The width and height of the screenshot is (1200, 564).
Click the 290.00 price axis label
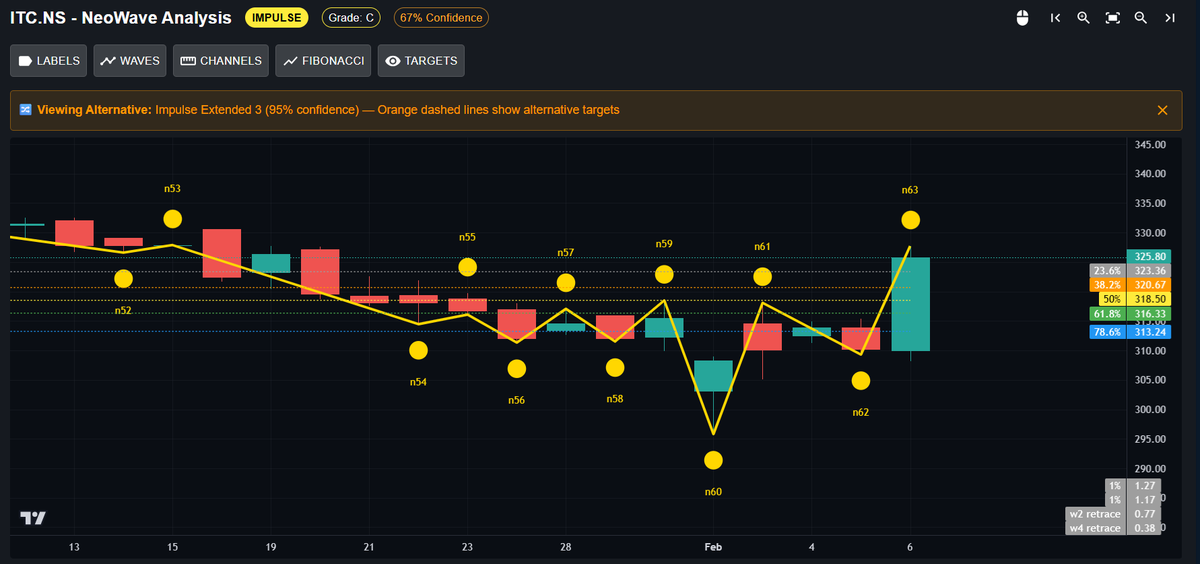tap(1152, 469)
